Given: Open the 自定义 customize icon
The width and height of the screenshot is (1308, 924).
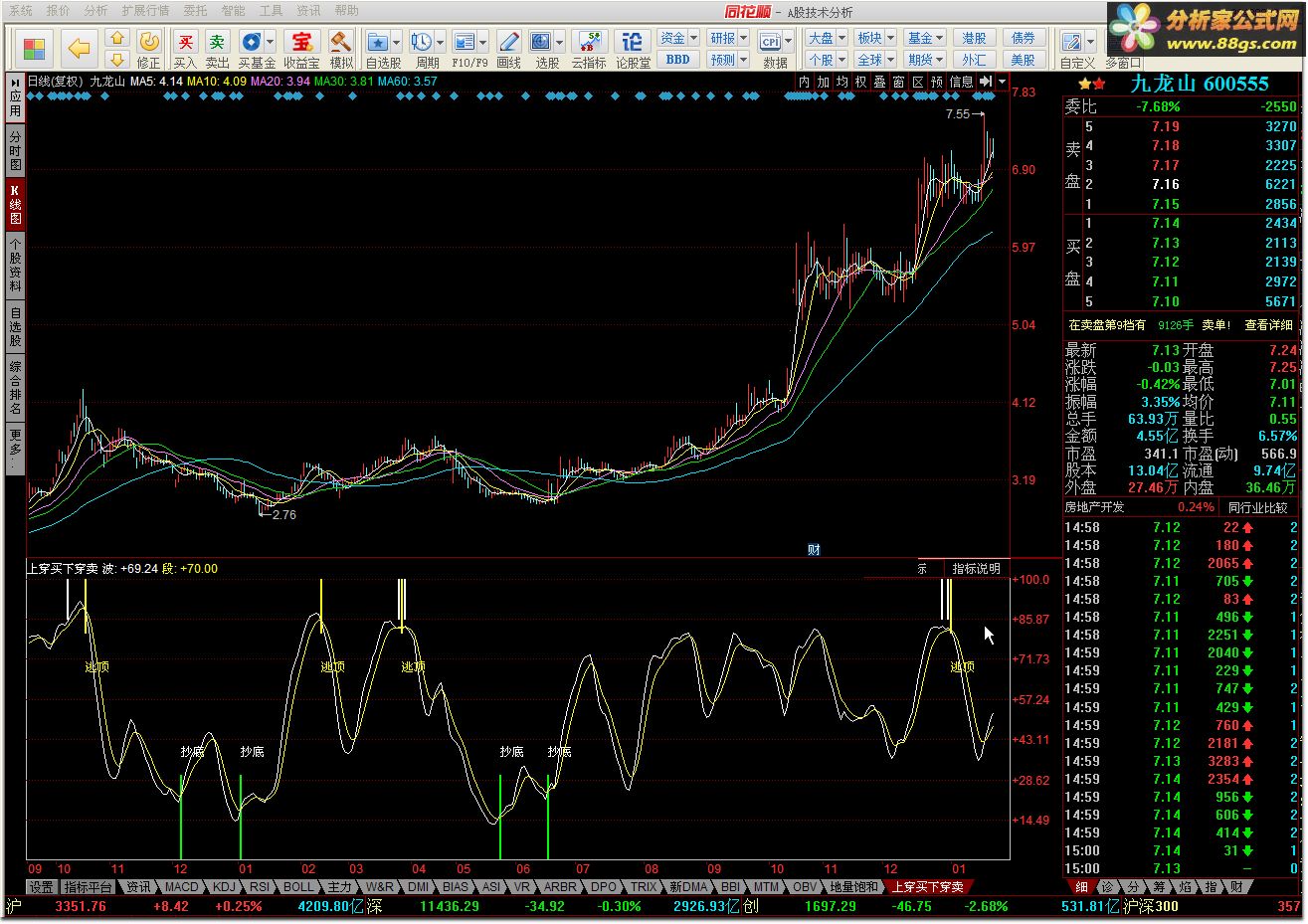Looking at the screenshot, I should [x=1071, y=42].
